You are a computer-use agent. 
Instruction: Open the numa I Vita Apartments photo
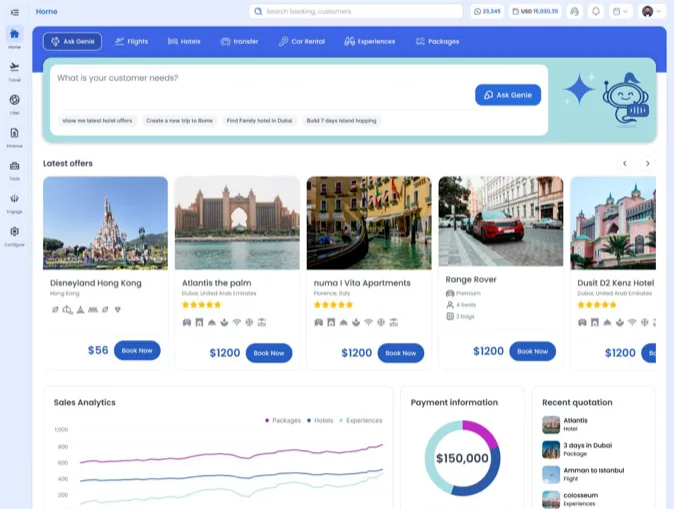tap(369, 223)
